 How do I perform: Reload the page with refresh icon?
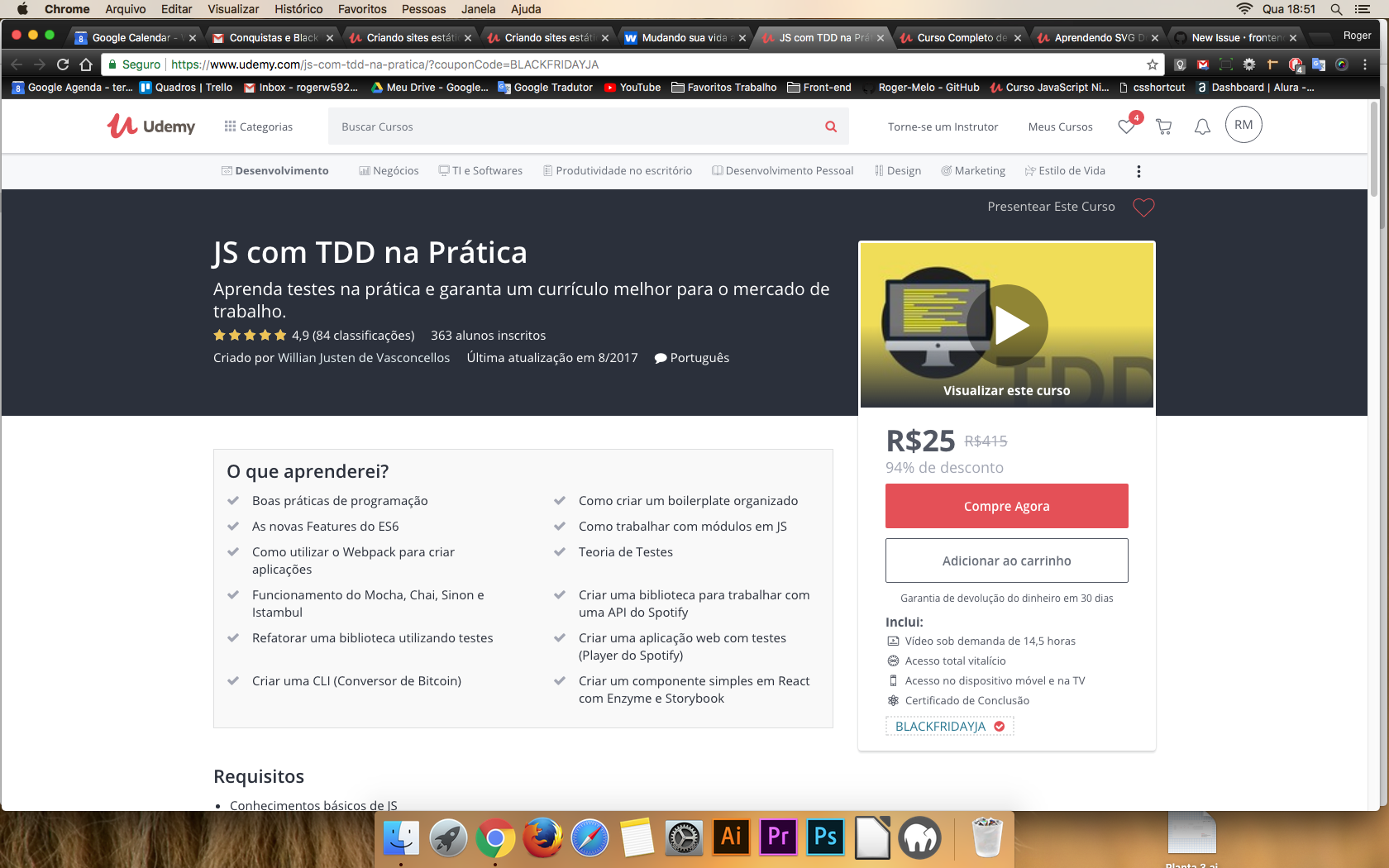(63, 64)
